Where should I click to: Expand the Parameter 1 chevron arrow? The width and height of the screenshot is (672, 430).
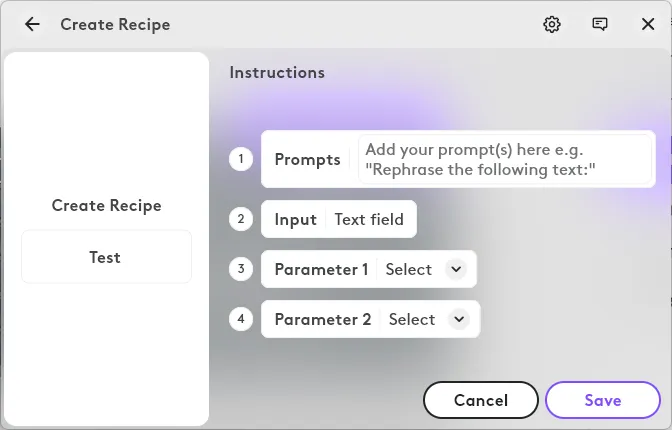coord(456,269)
